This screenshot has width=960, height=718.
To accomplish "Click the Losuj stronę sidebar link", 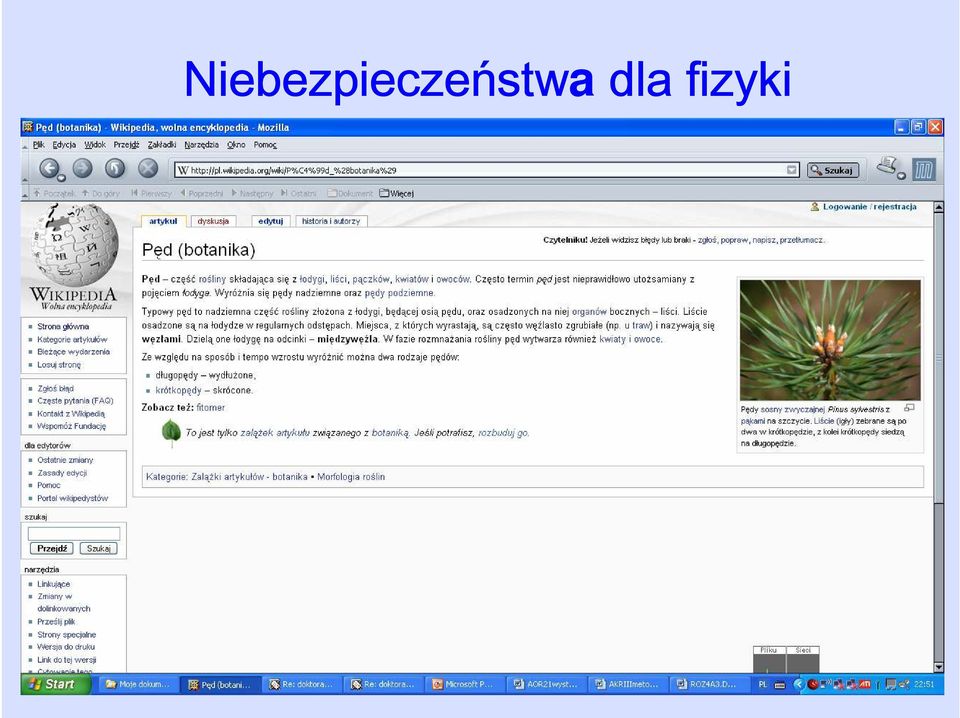I will (x=59, y=364).
